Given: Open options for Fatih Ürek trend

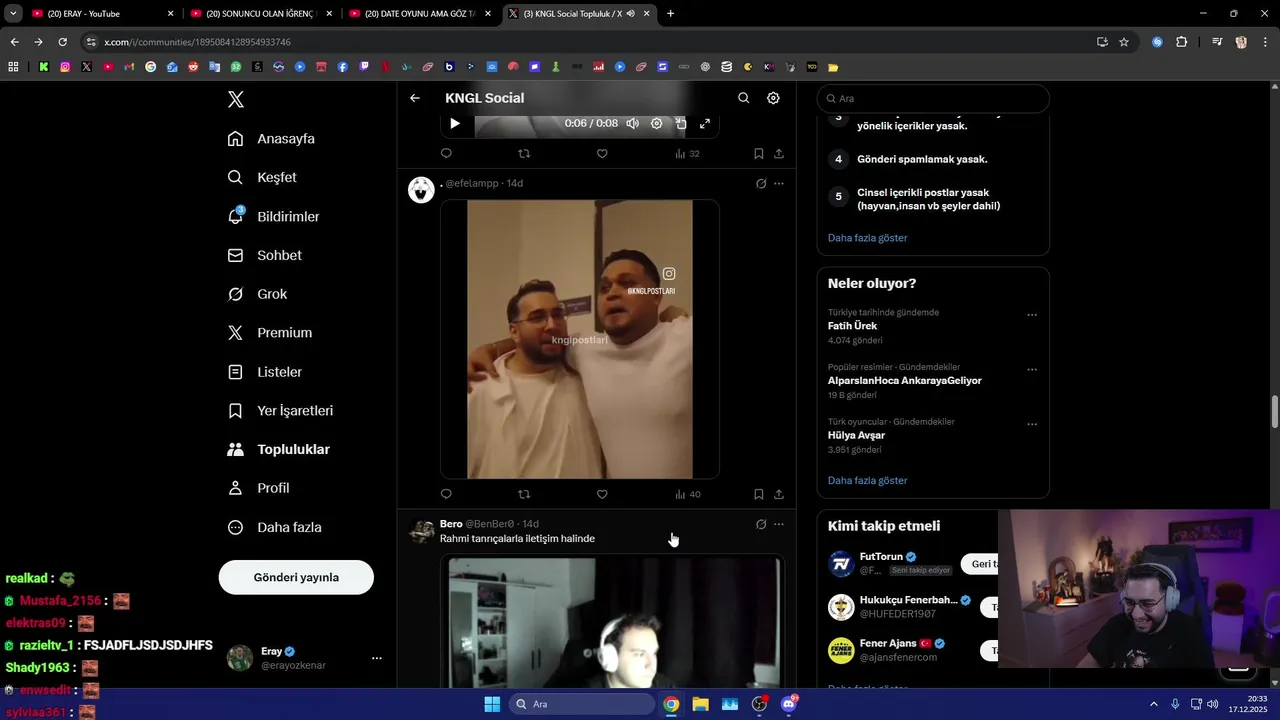Looking at the screenshot, I should (x=1032, y=315).
